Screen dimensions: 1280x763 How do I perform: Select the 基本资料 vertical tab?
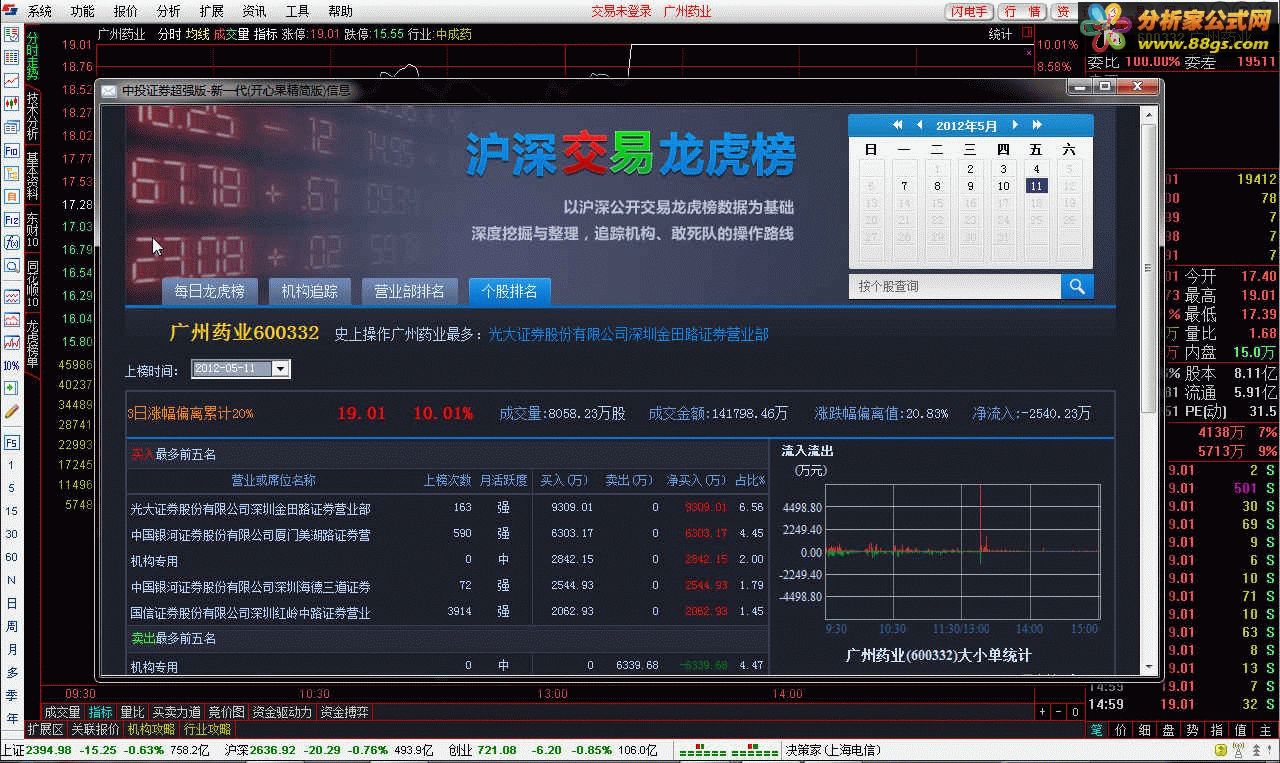pos(32,176)
